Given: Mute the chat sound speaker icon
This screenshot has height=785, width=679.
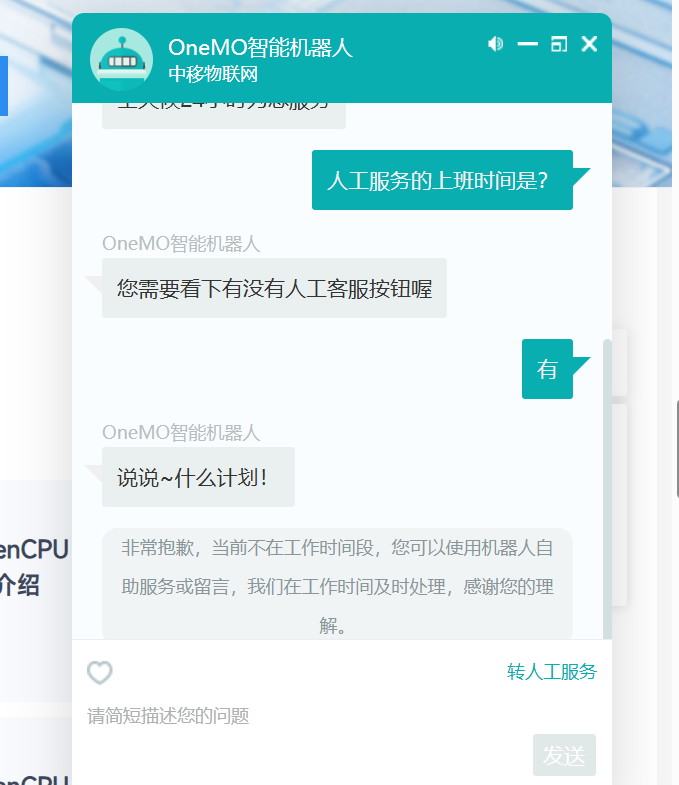Looking at the screenshot, I should pyautogui.click(x=495, y=44).
